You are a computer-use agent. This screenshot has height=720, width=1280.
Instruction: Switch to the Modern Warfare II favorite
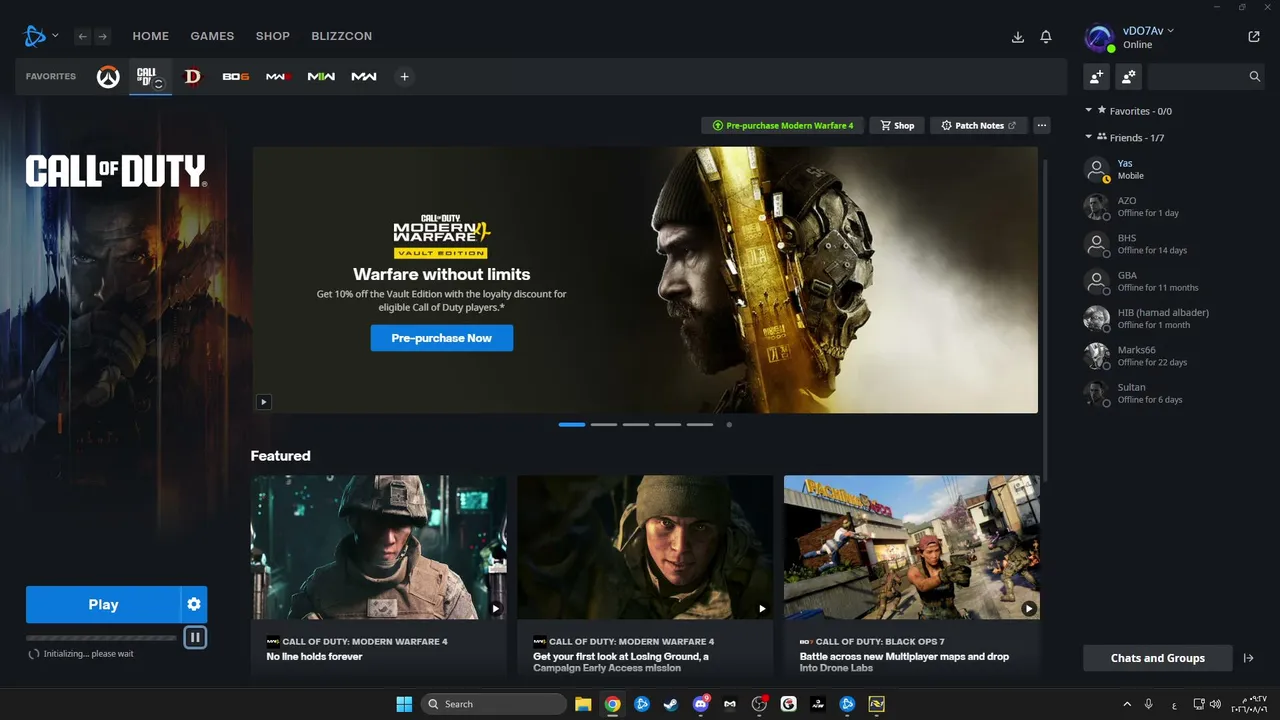click(x=321, y=77)
